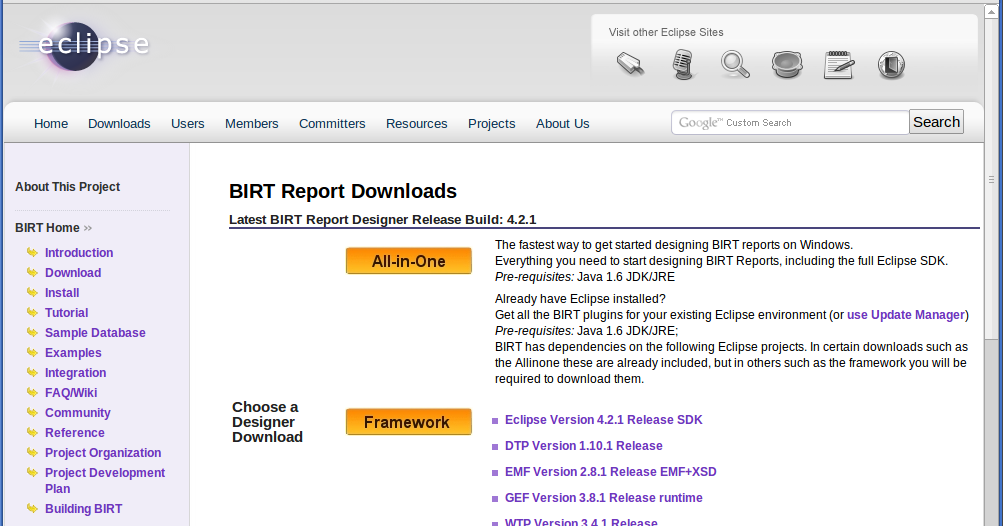
Task: Click the Framework download button
Action: [409, 422]
